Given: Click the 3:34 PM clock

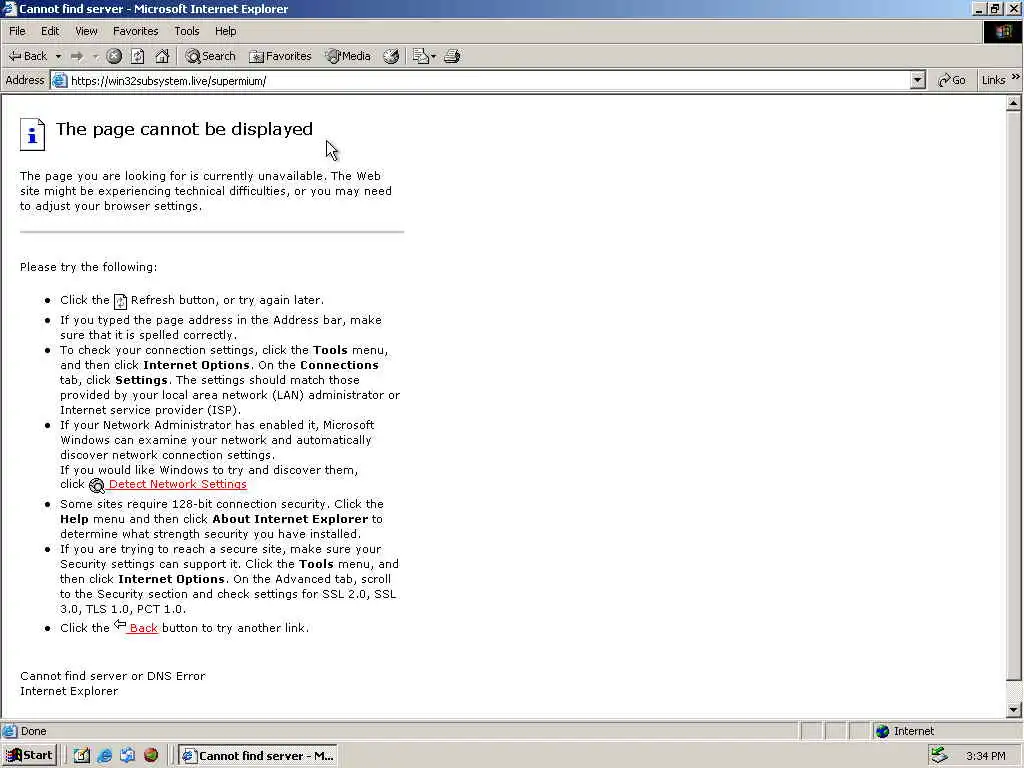Looking at the screenshot, I should click(985, 756).
